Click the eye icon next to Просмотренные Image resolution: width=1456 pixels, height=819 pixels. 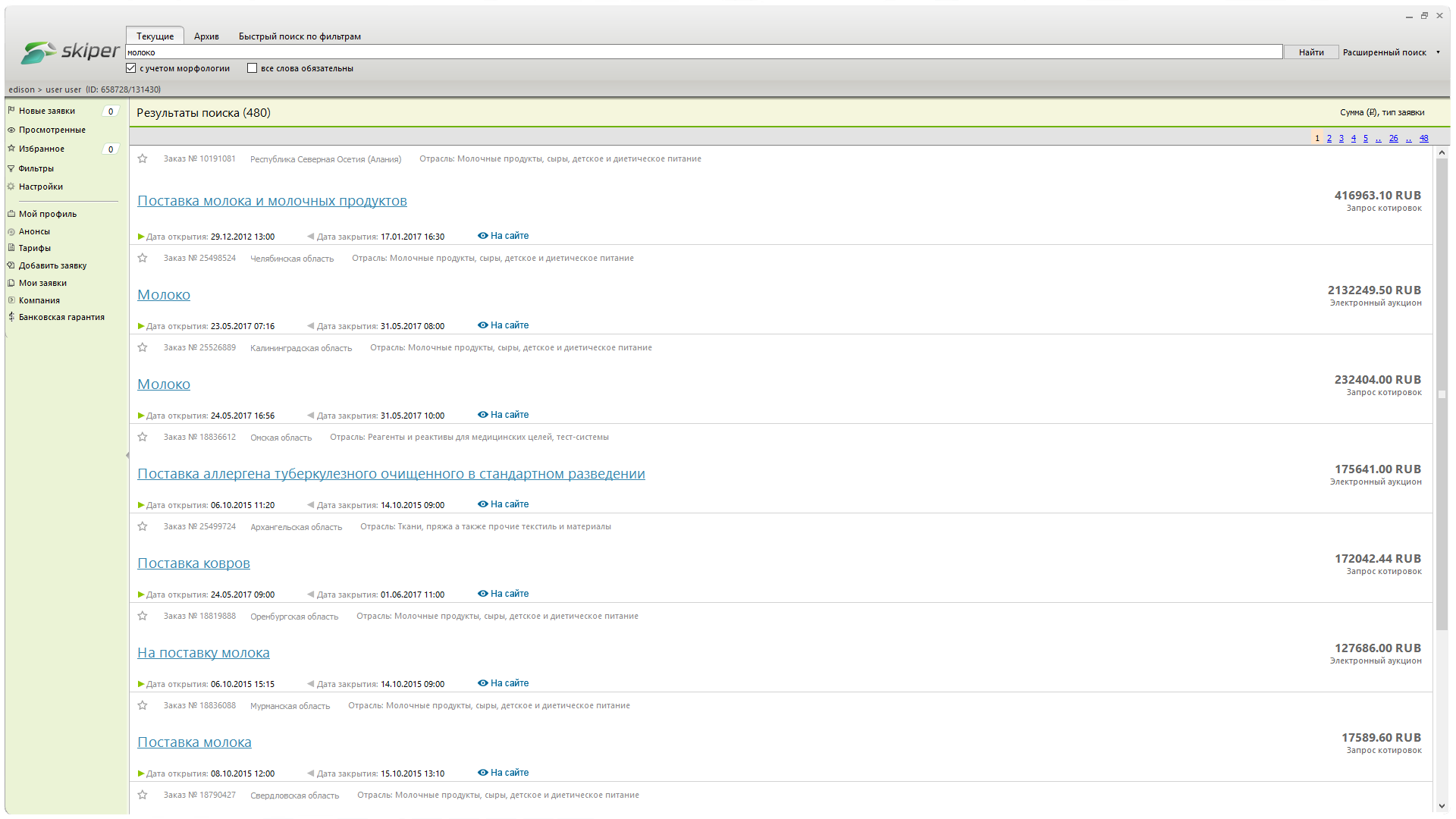(11, 130)
